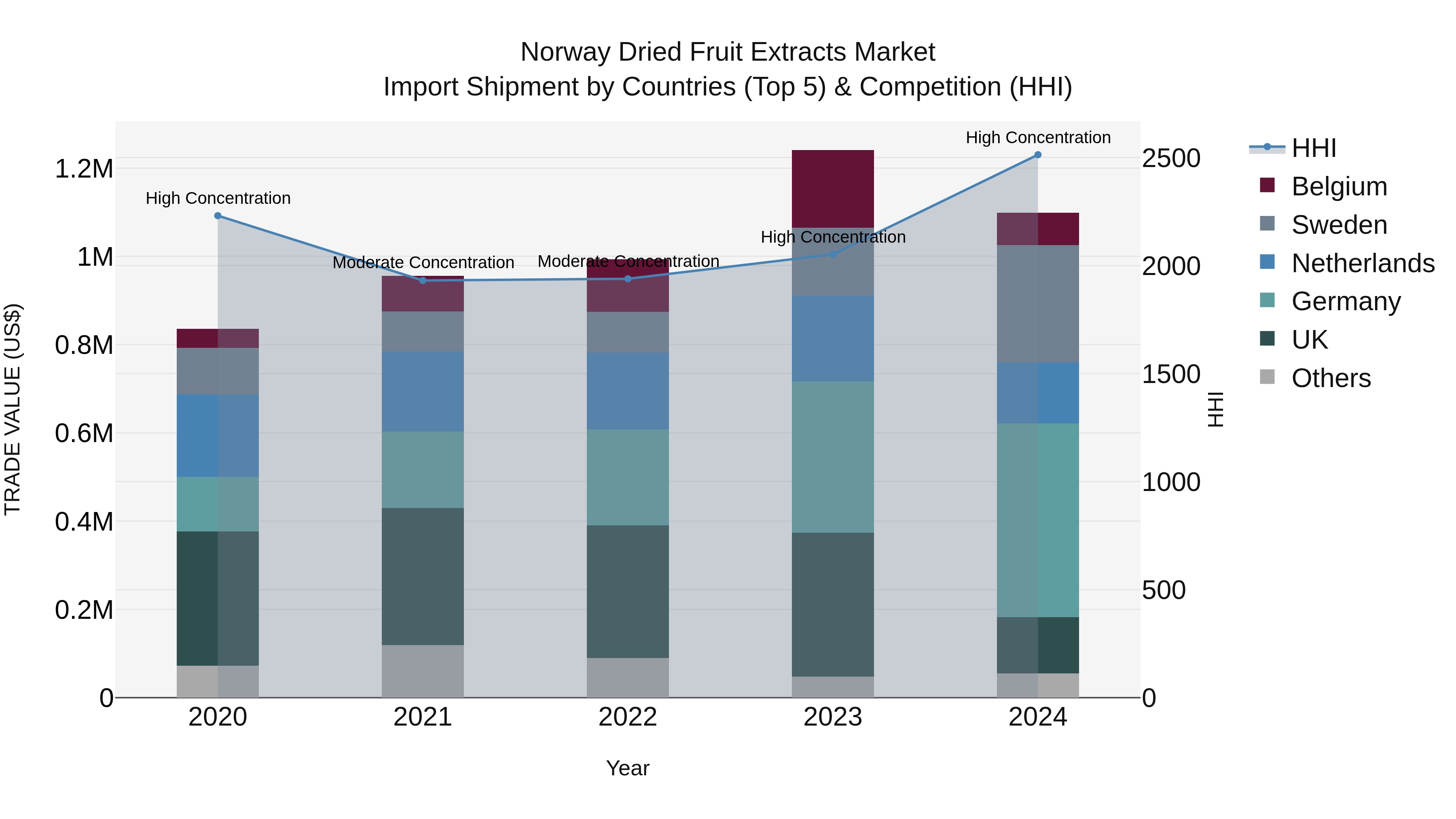Viewport: 1456px width, 819px height.
Task: Click the 2020 x-axis label
Action: click(218, 717)
